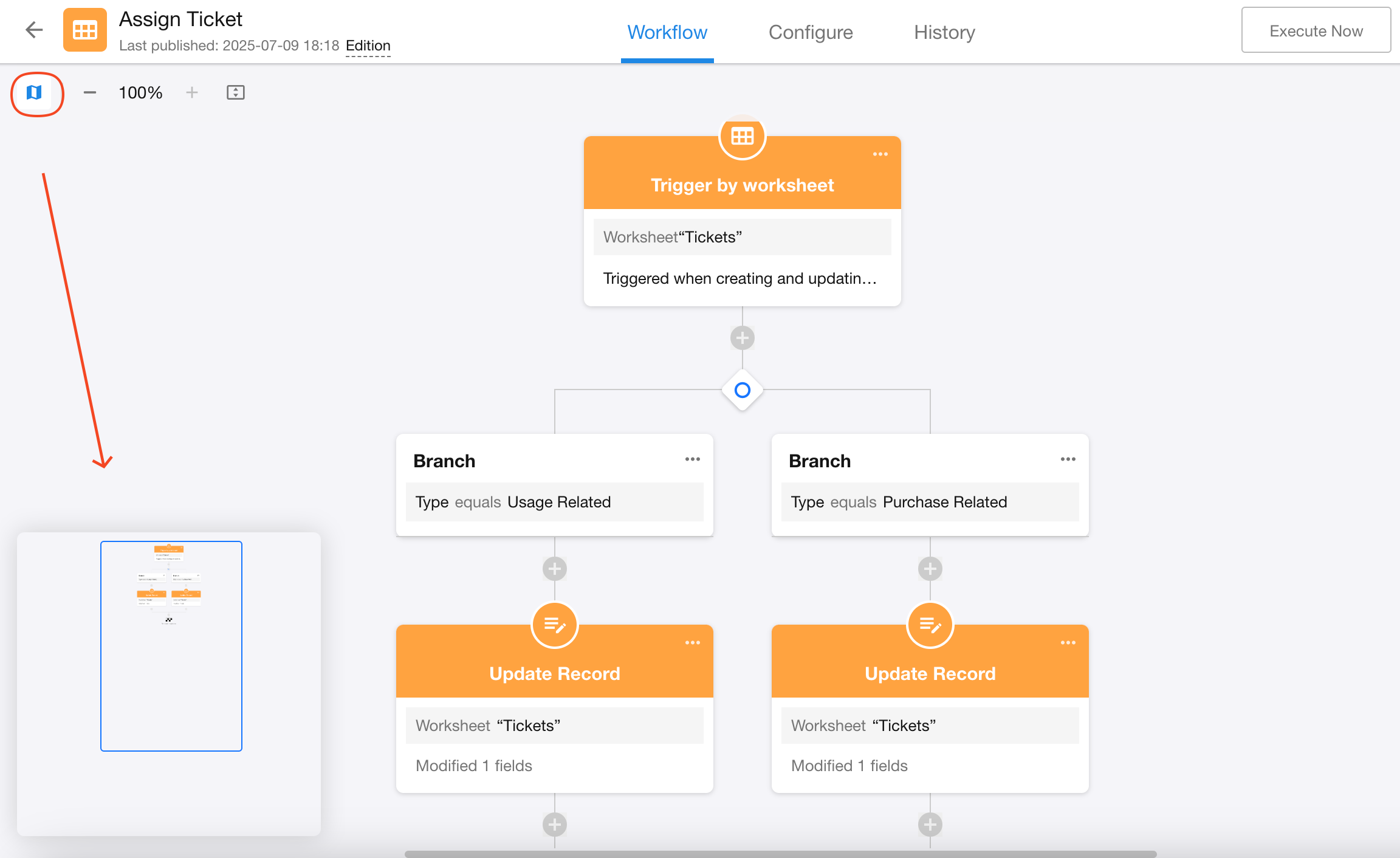Click the fit-to-screen canvas icon

[235, 93]
